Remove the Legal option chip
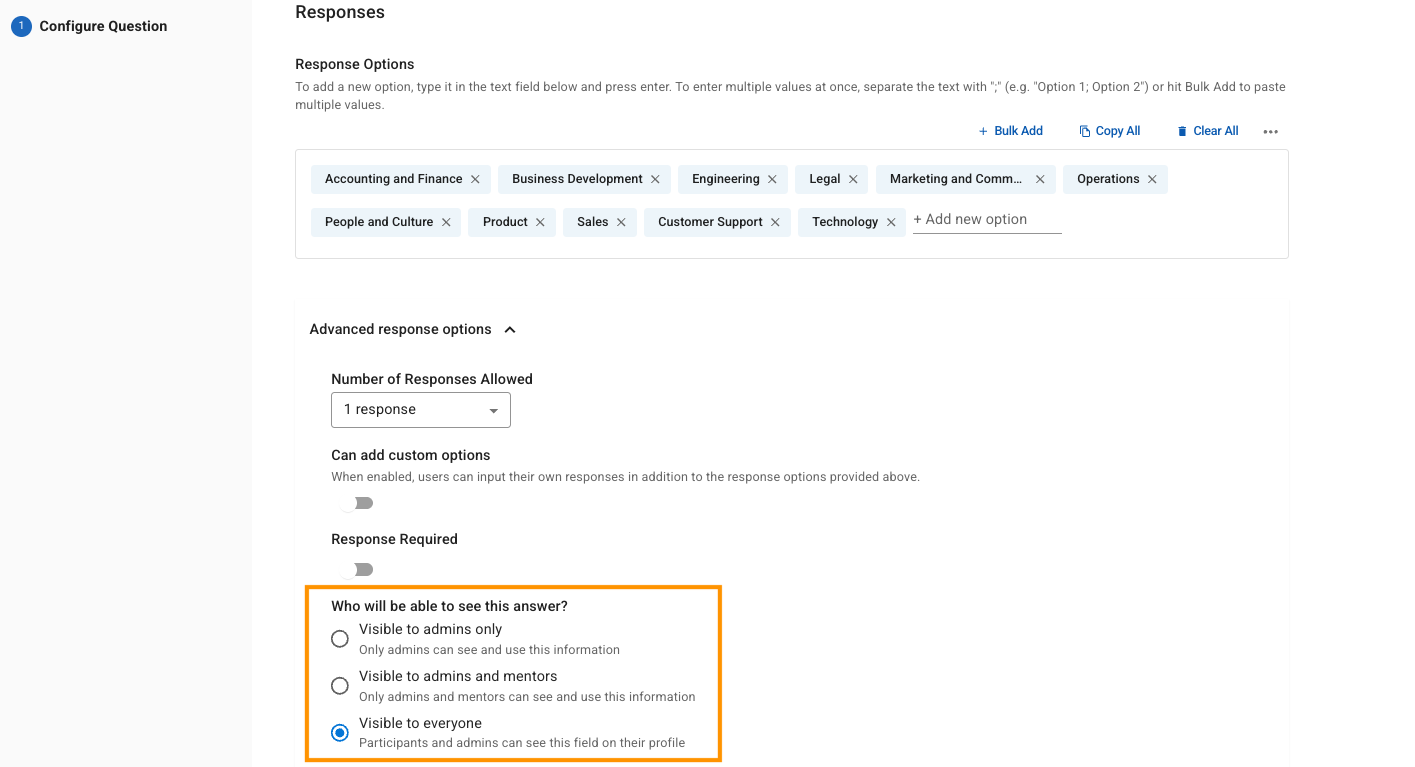 click(x=853, y=180)
